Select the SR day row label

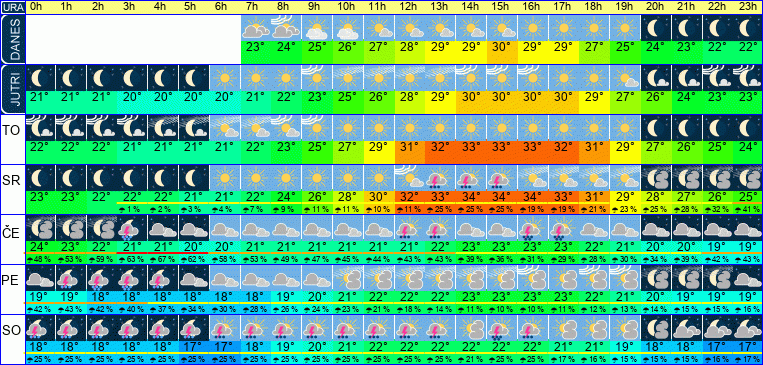[x=11, y=180]
